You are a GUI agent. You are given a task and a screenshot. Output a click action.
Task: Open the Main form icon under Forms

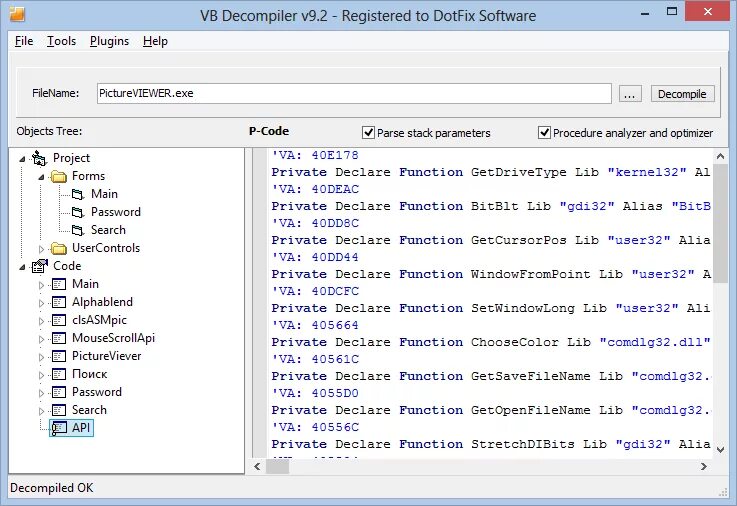click(78, 194)
